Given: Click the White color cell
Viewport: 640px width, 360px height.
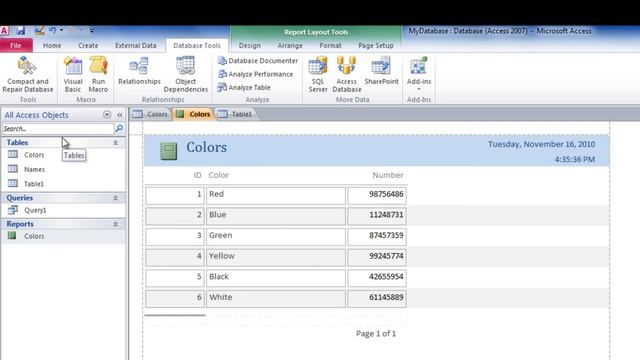Looking at the screenshot, I should [x=276, y=298].
